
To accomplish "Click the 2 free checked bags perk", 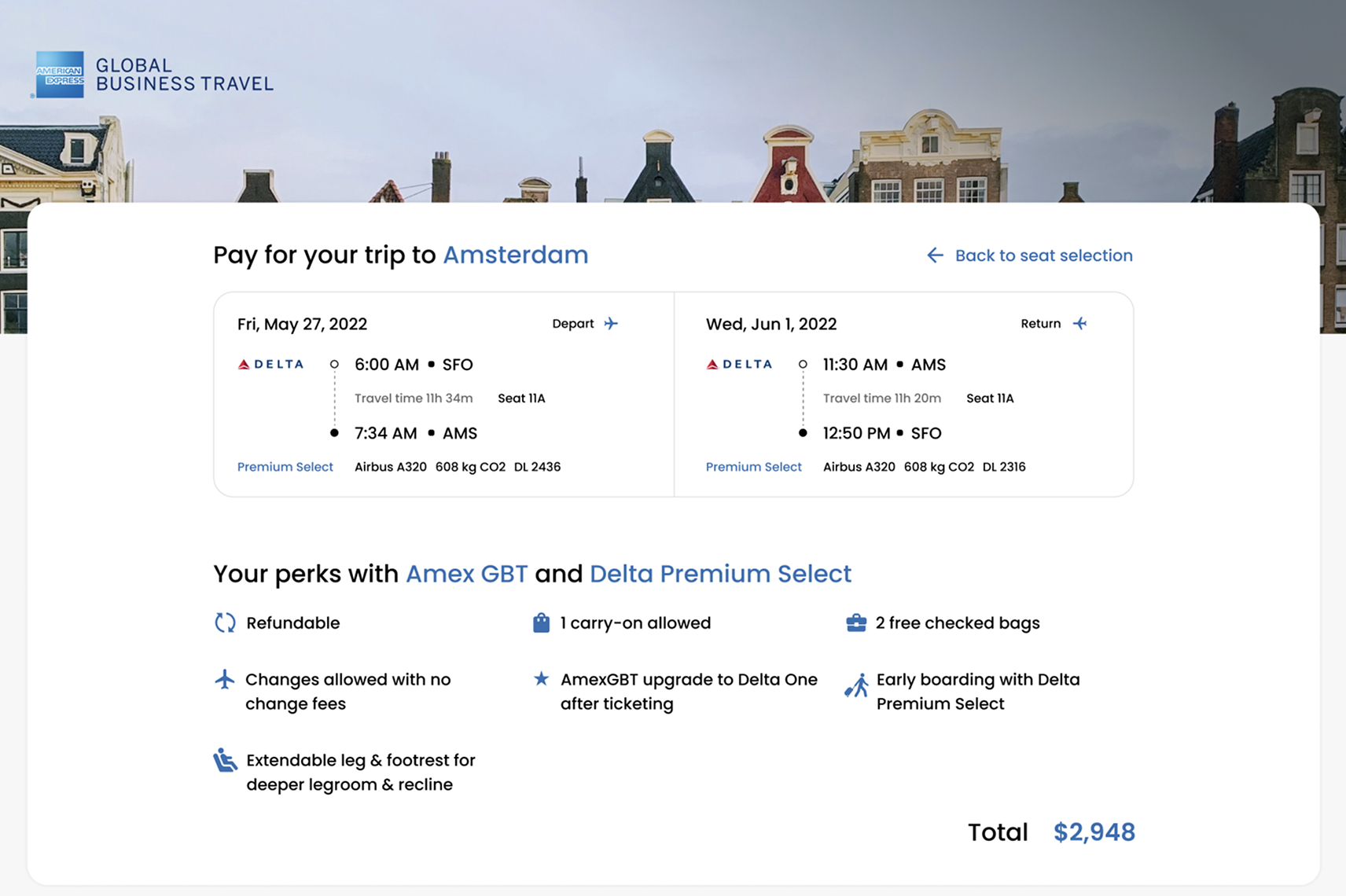I will (958, 623).
